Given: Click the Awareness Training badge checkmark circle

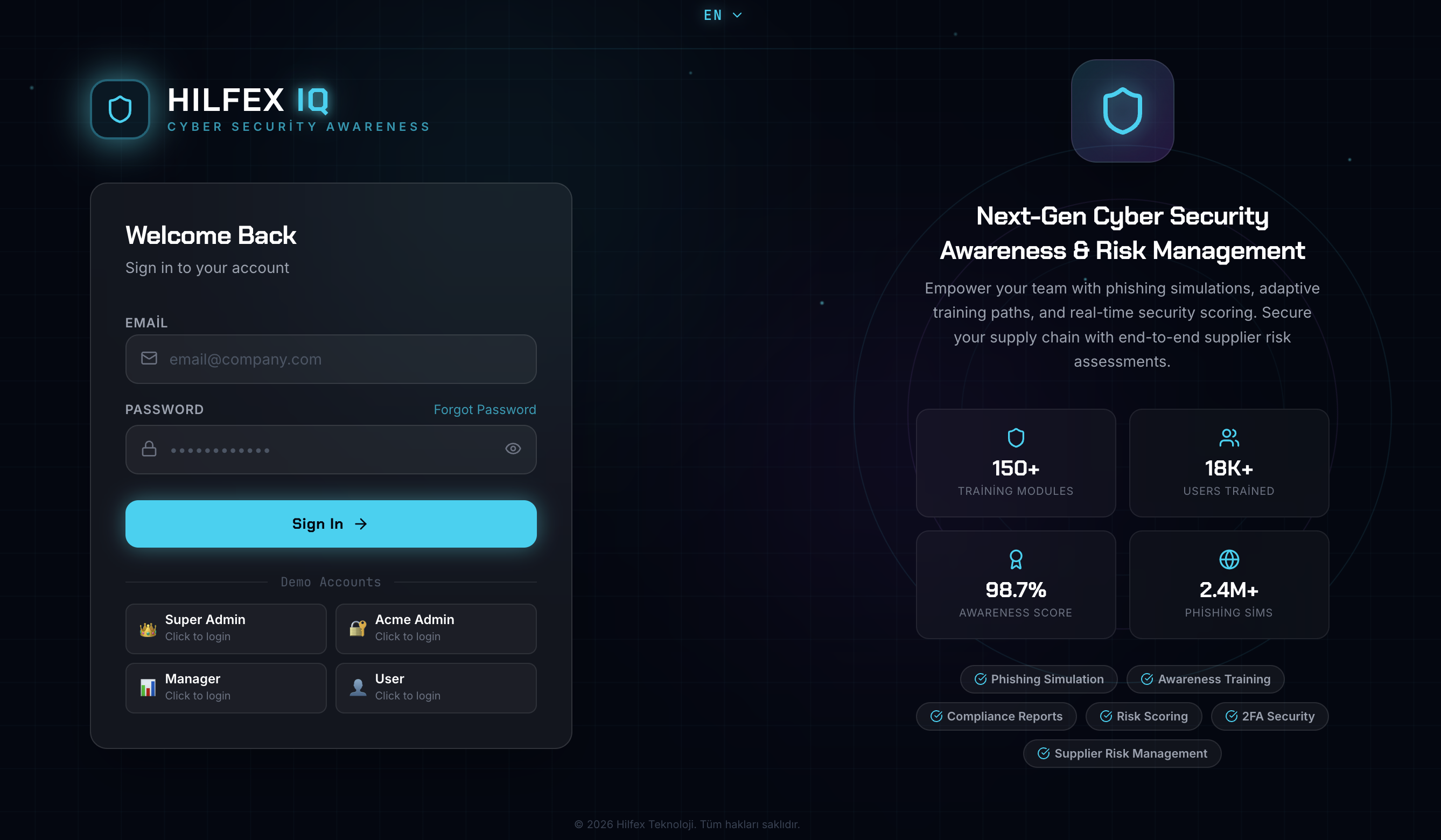Looking at the screenshot, I should (1148, 679).
